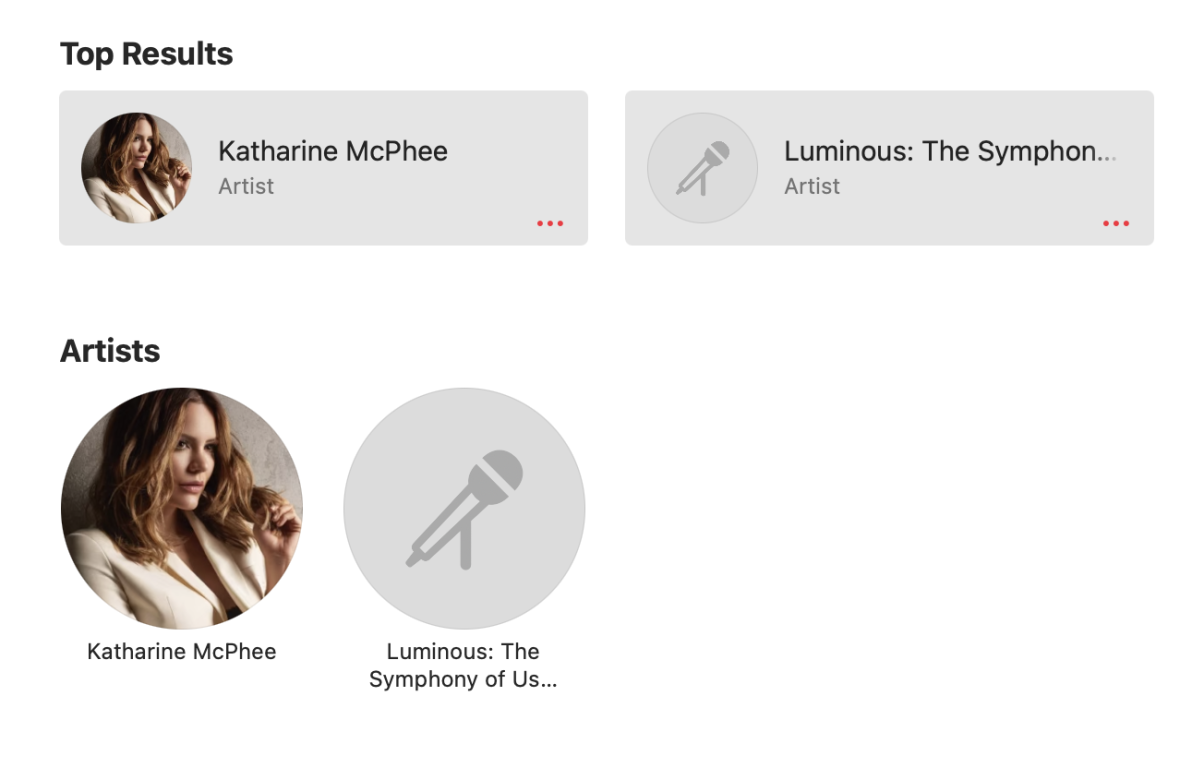Click truncated "Luminous: The Symphon..." title in Top Results
1180x768 pixels.
[x=949, y=151]
